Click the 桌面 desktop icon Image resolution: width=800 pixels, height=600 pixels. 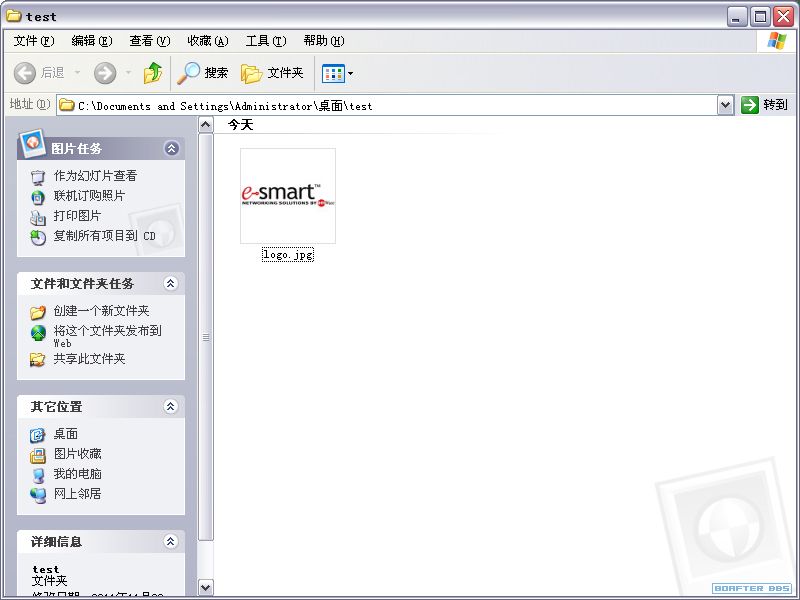pyautogui.click(x=38, y=435)
